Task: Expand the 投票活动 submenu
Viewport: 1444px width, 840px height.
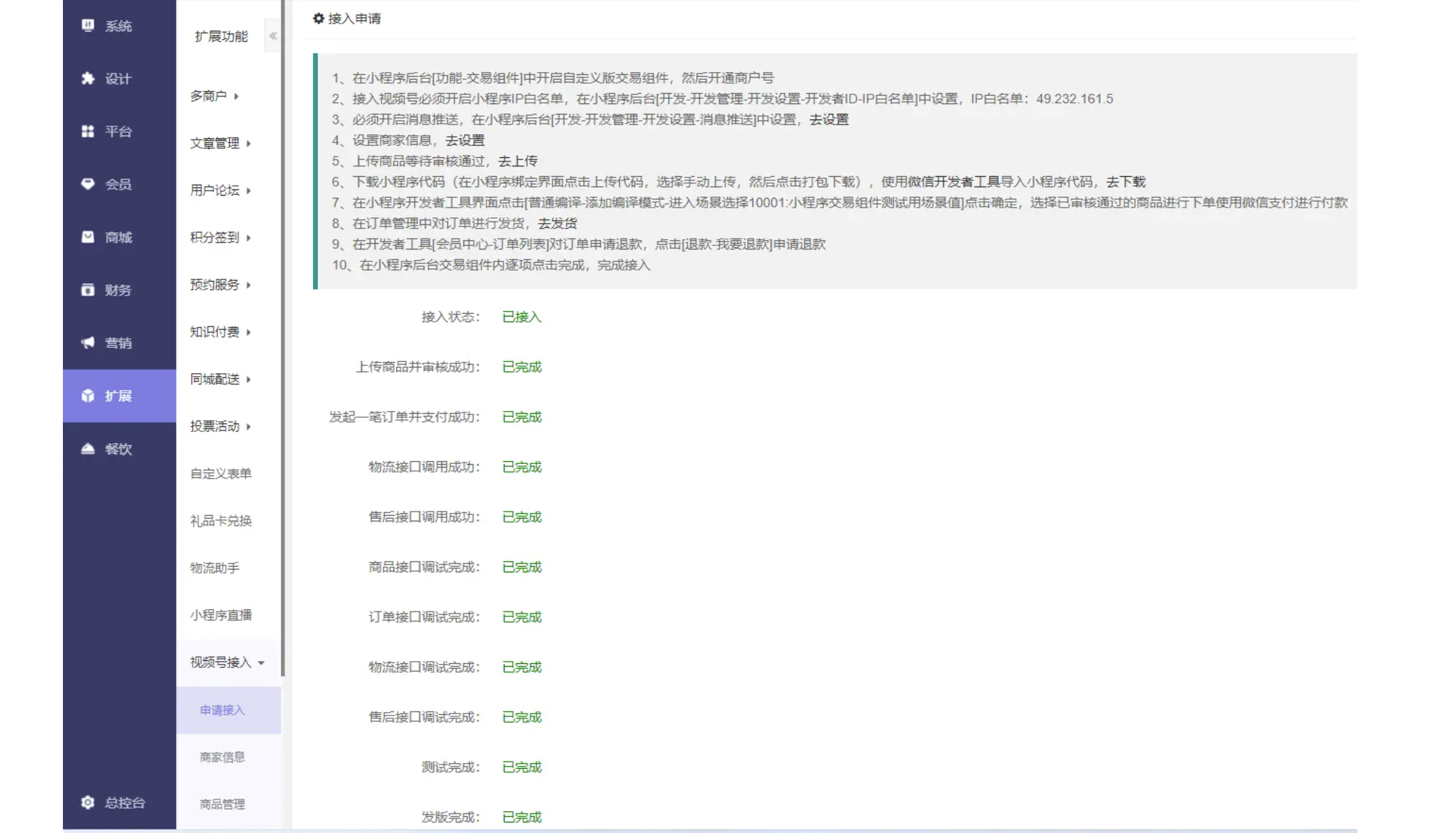Action: (x=220, y=426)
